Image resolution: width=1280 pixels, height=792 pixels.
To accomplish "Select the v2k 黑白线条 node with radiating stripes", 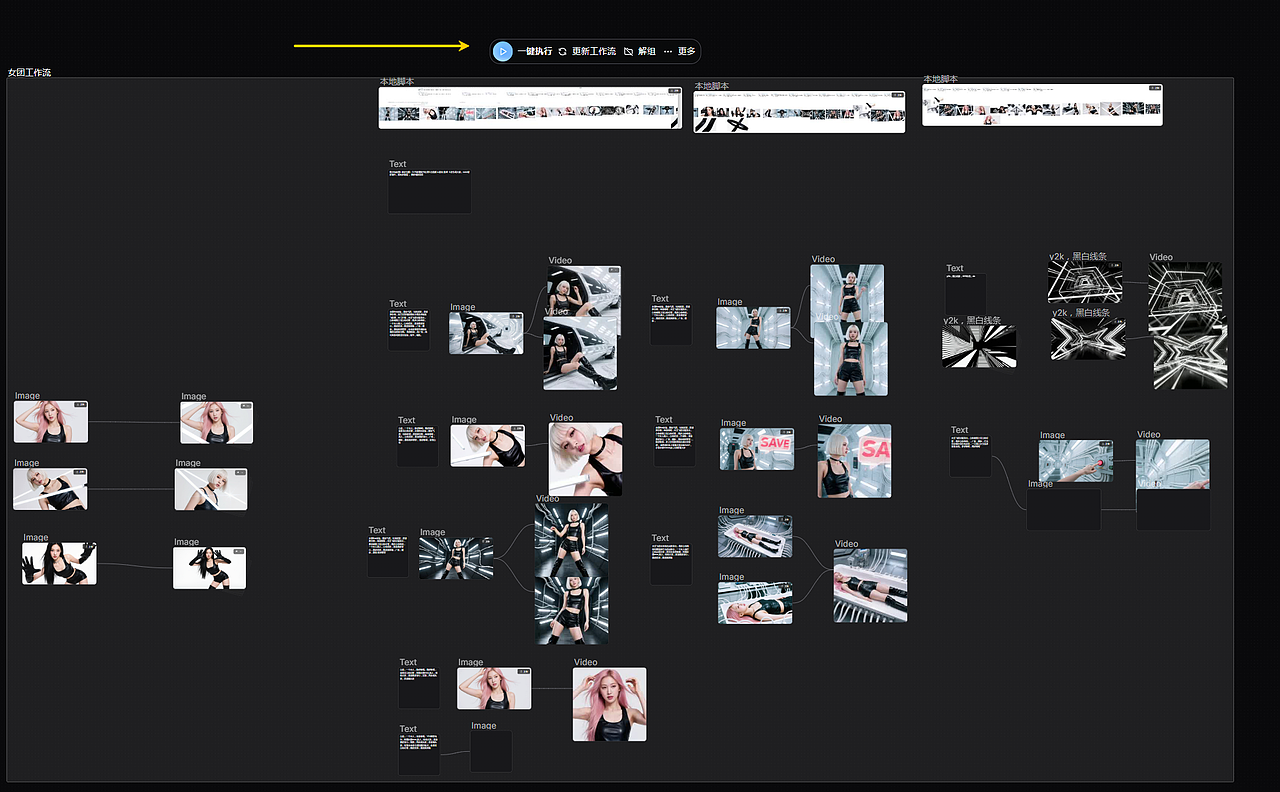I will 980,346.
